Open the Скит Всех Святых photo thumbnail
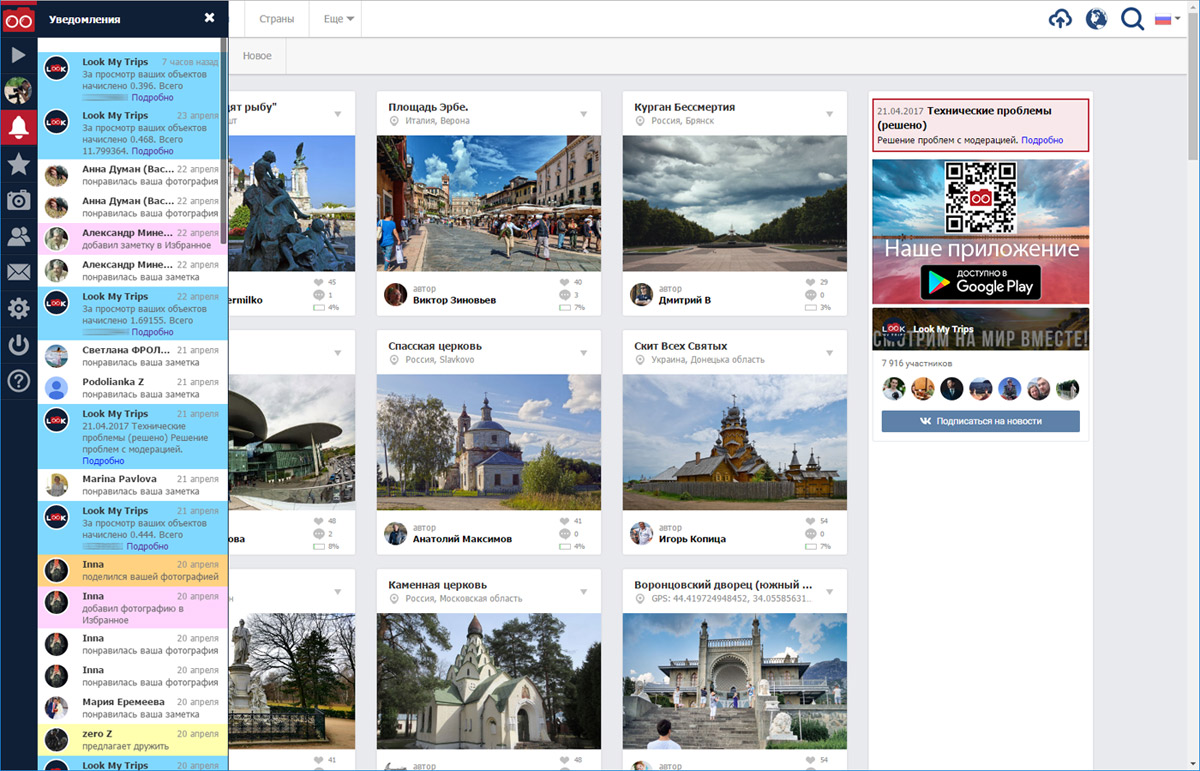1200x771 pixels. 735,442
